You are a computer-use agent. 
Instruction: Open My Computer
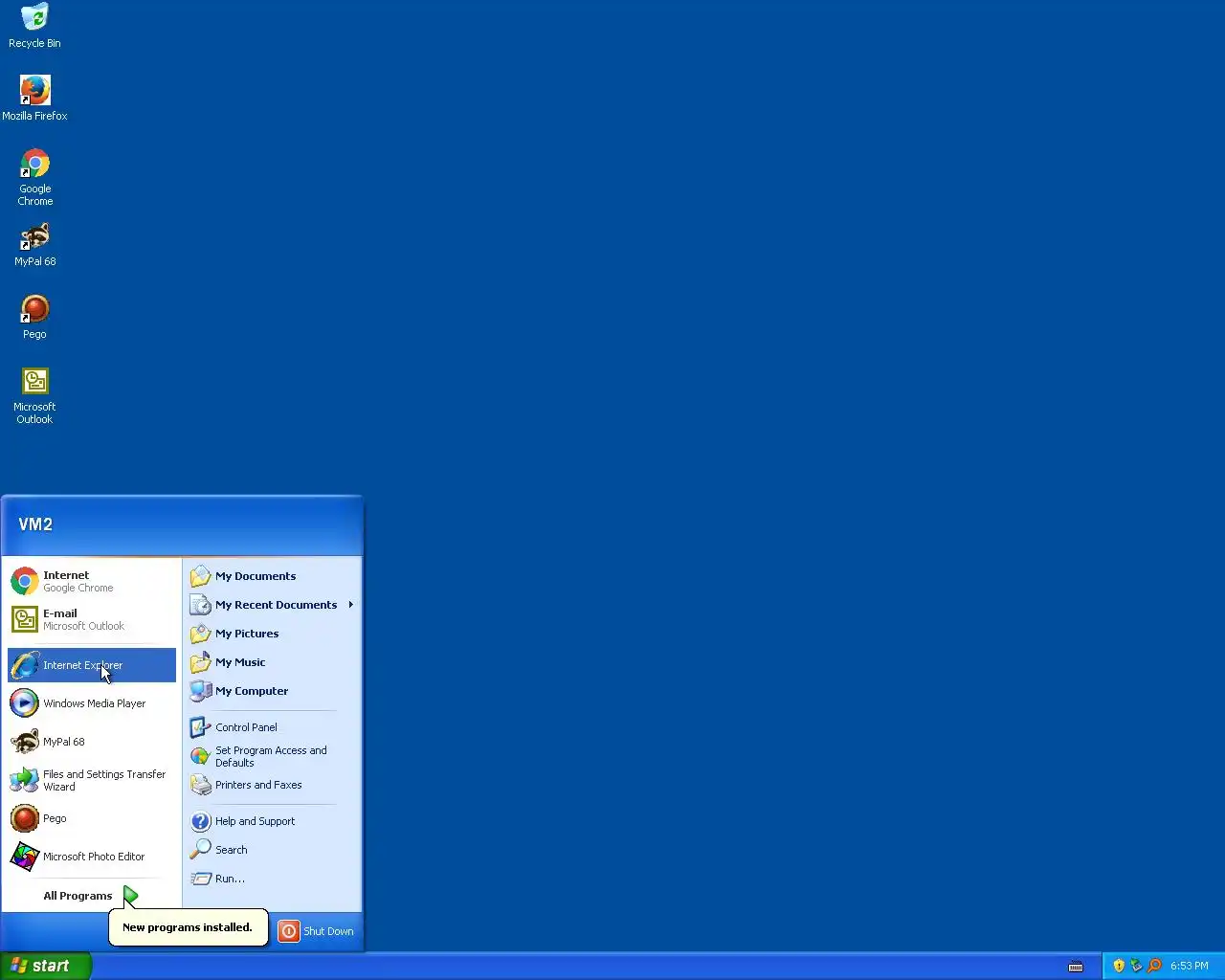(x=272, y=691)
